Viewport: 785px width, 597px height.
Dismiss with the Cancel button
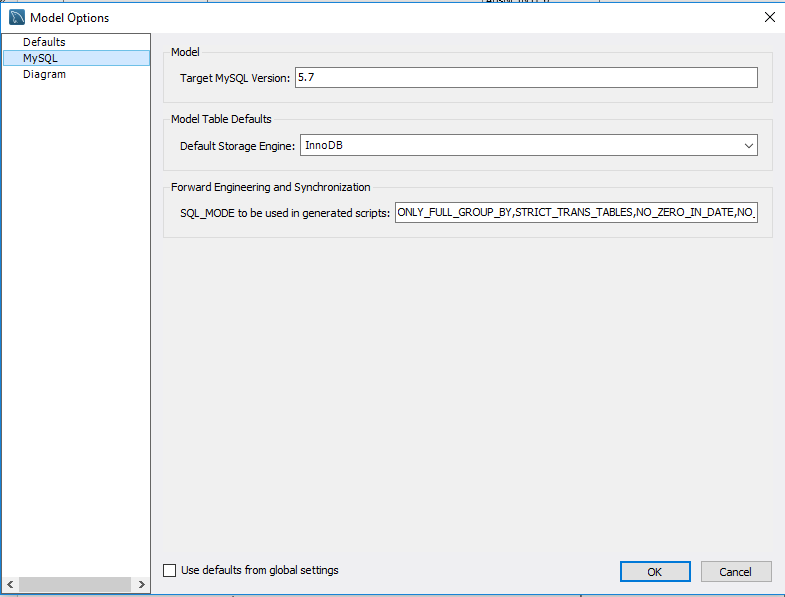tap(735, 572)
